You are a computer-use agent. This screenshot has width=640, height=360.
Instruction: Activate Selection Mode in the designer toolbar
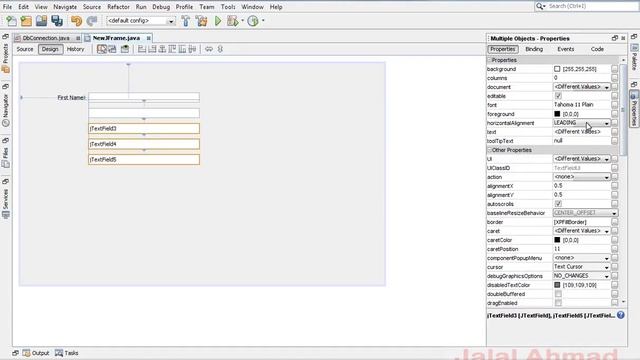coord(102,49)
